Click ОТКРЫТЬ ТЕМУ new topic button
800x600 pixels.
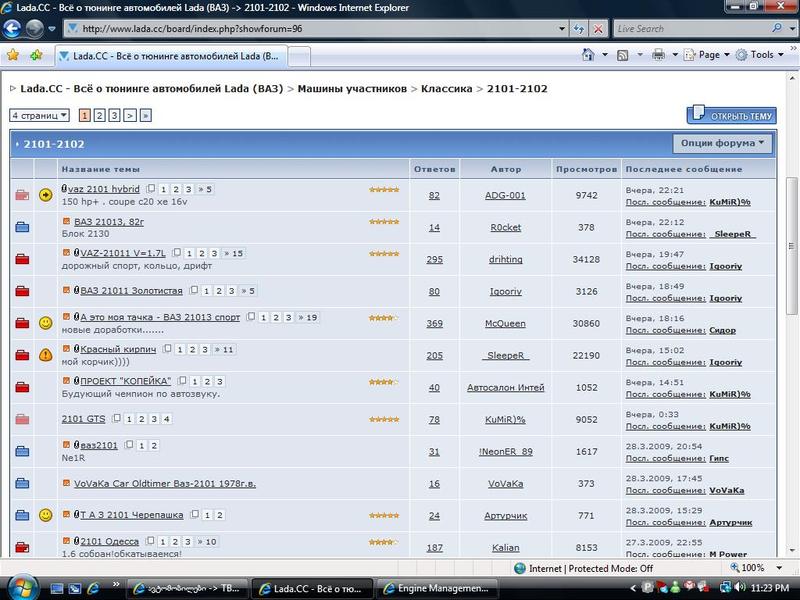coord(732,115)
